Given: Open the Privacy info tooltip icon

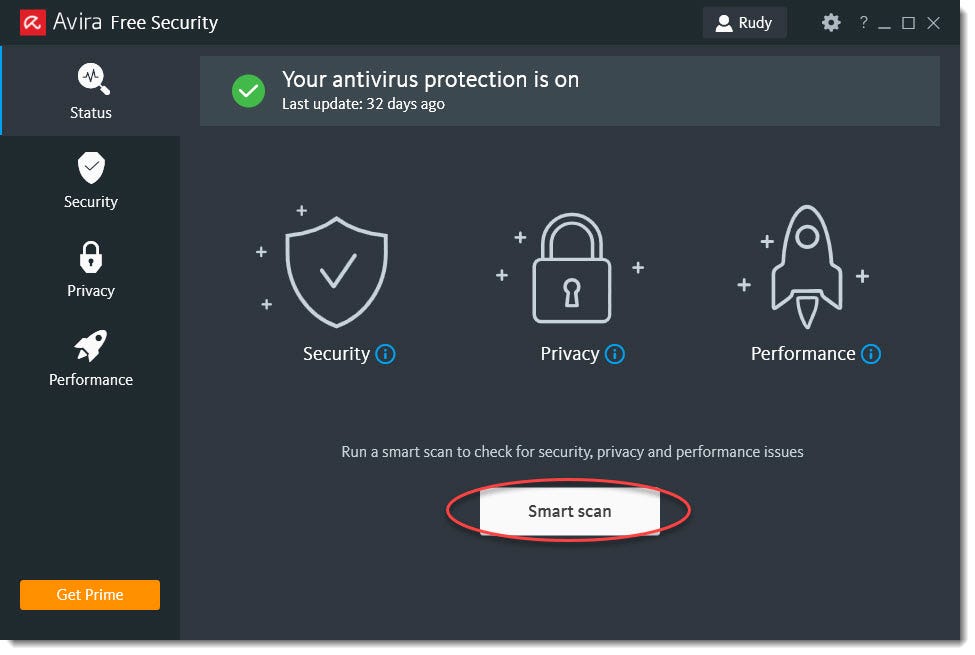Looking at the screenshot, I should [x=616, y=354].
